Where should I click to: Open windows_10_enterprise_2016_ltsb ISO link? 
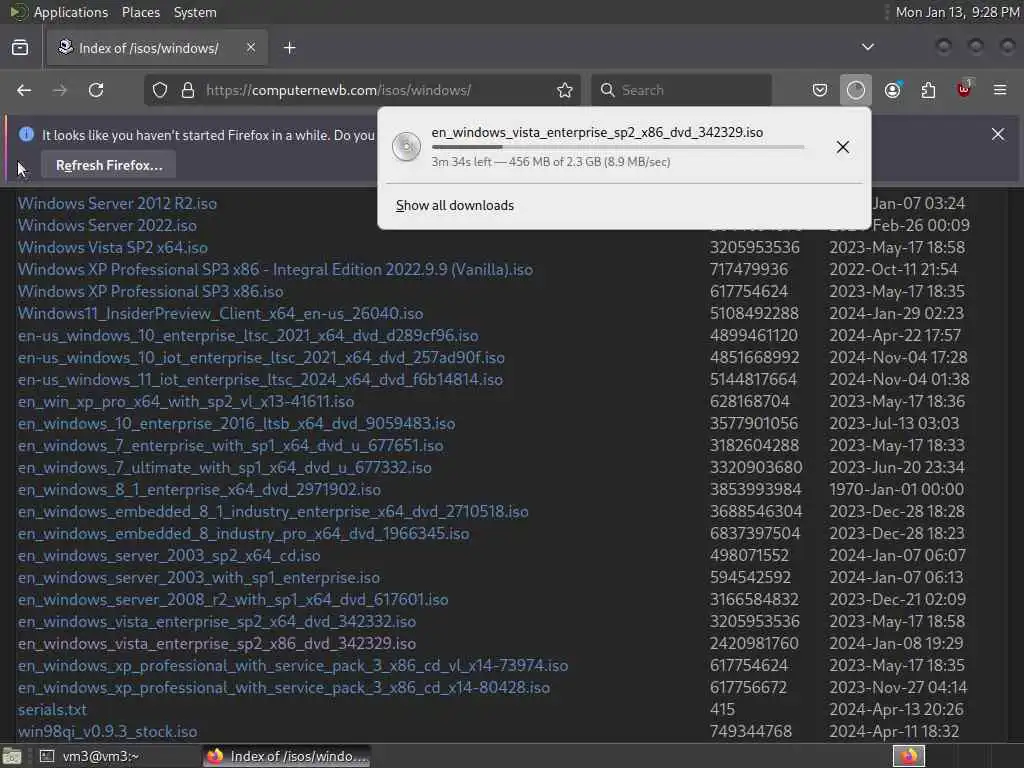coord(236,423)
